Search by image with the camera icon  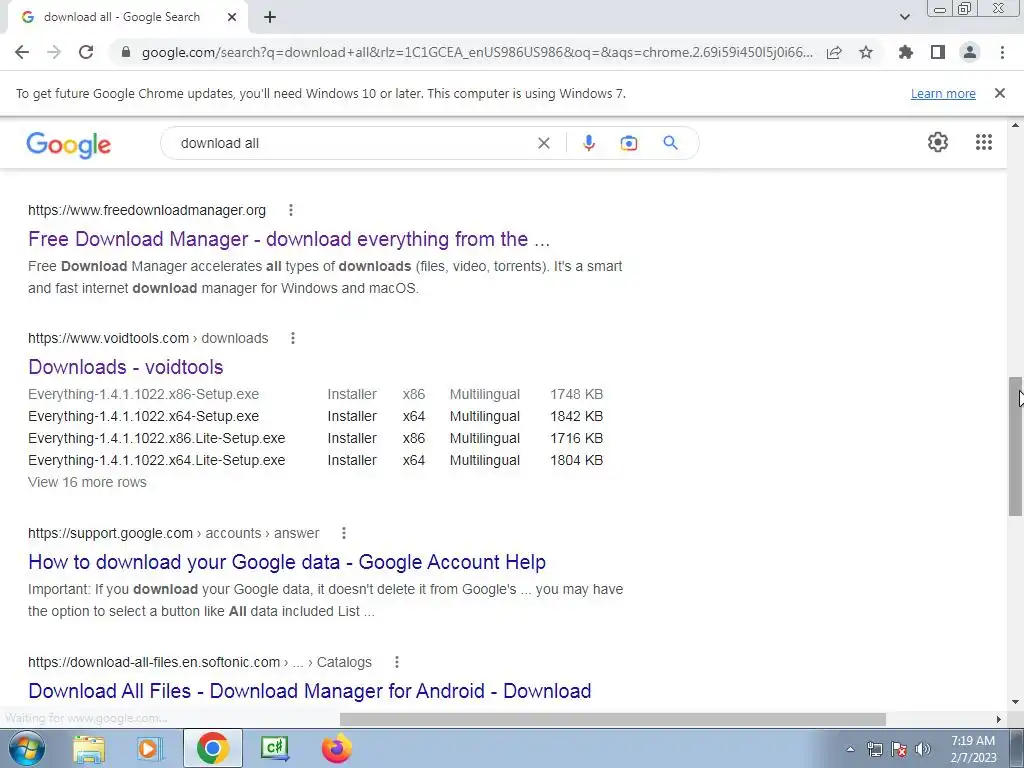coord(628,143)
